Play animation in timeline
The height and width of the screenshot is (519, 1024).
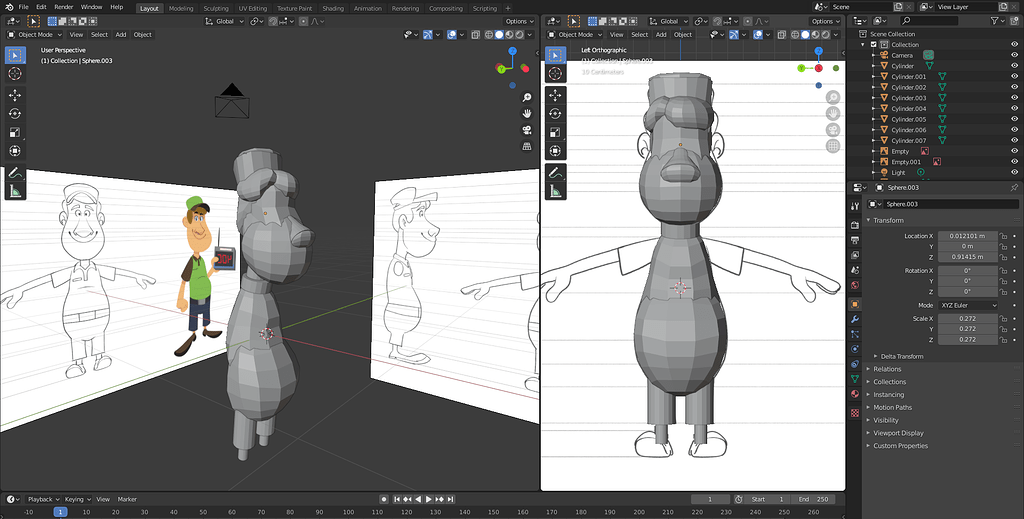(x=429, y=499)
